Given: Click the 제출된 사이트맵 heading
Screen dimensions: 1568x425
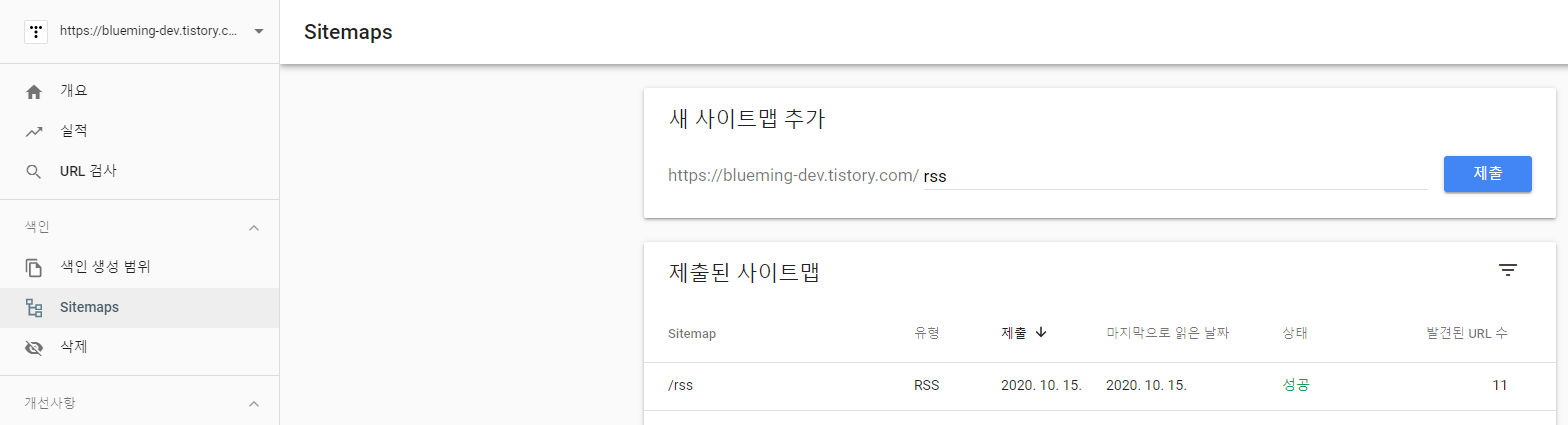Looking at the screenshot, I should point(744,271).
